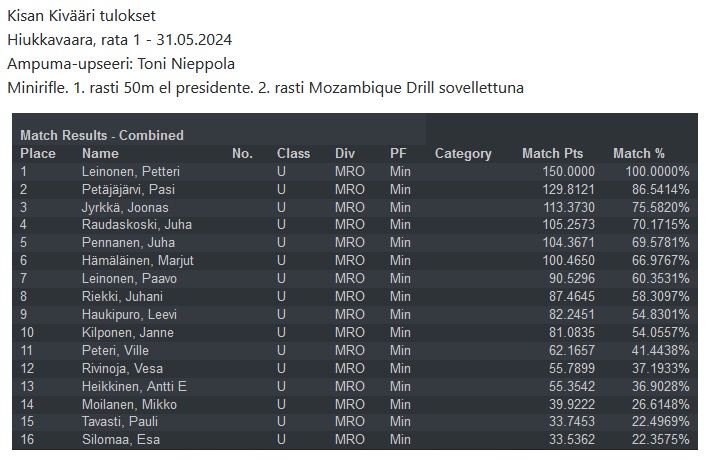722x471 pixels.
Task: Click the Match Pts column header
Action: click(x=552, y=153)
